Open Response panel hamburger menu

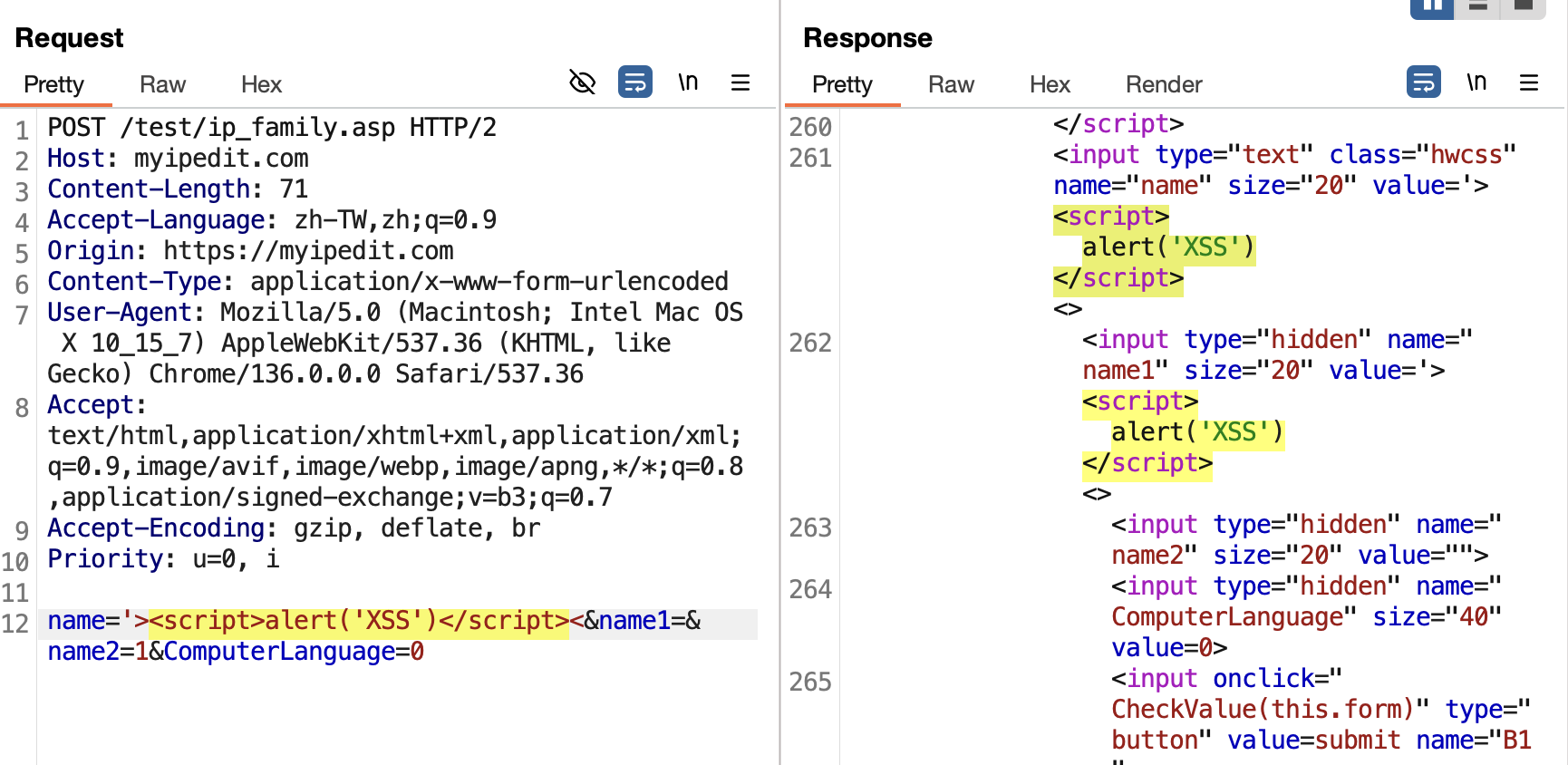(x=1529, y=82)
